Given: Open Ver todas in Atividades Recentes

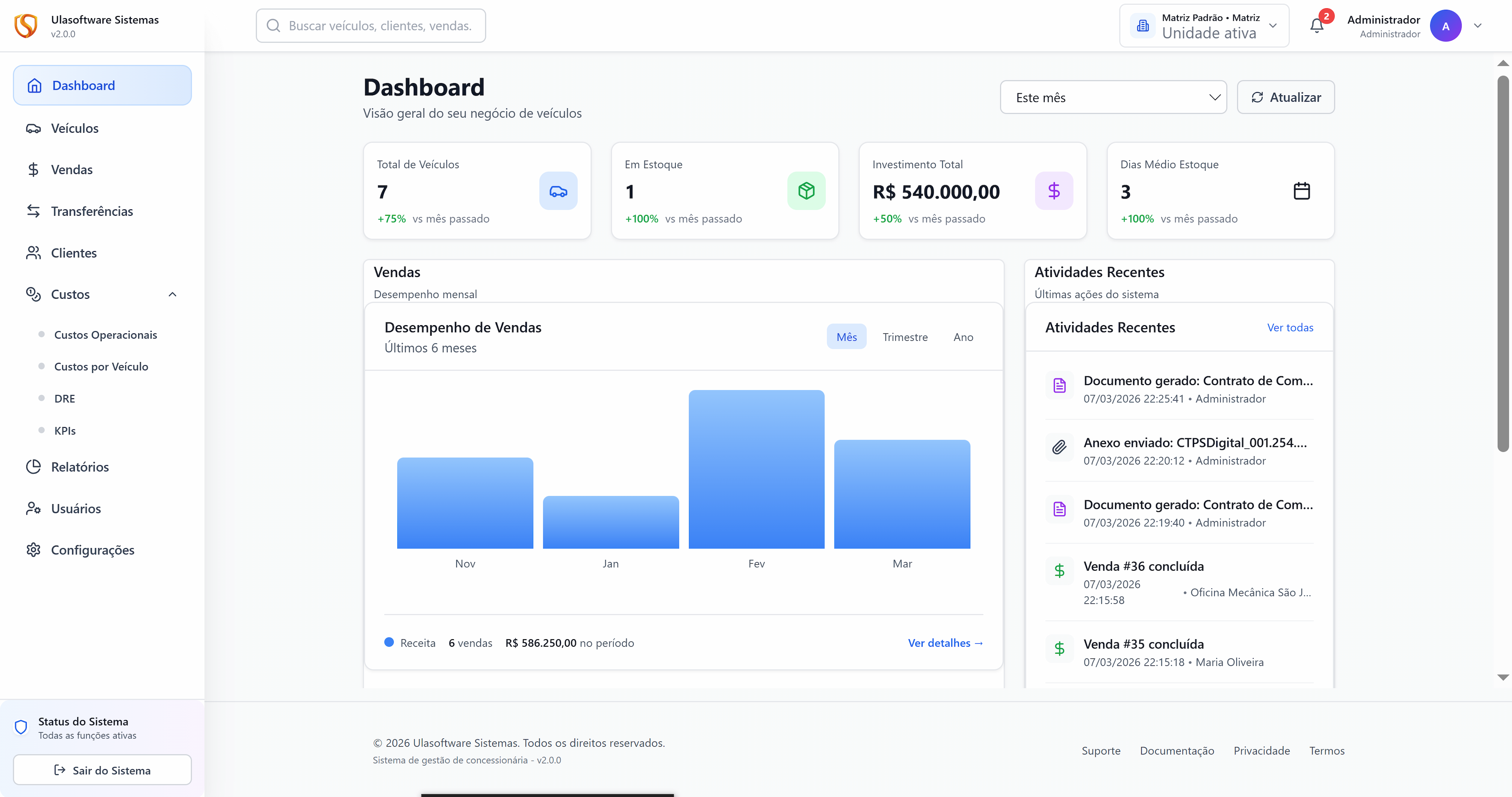Looking at the screenshot, I should [x=1290, y=327].
